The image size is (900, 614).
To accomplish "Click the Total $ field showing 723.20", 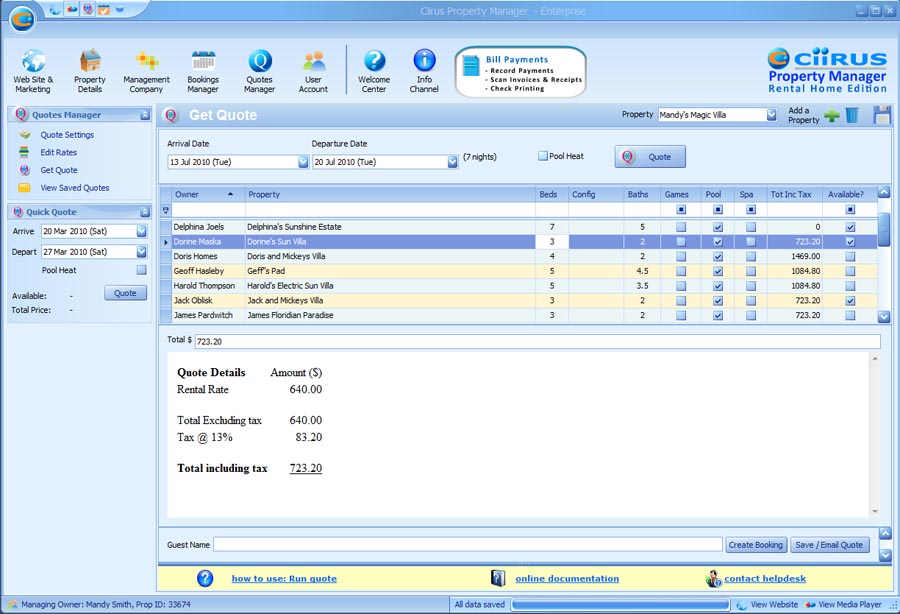I will click(537, 341).
